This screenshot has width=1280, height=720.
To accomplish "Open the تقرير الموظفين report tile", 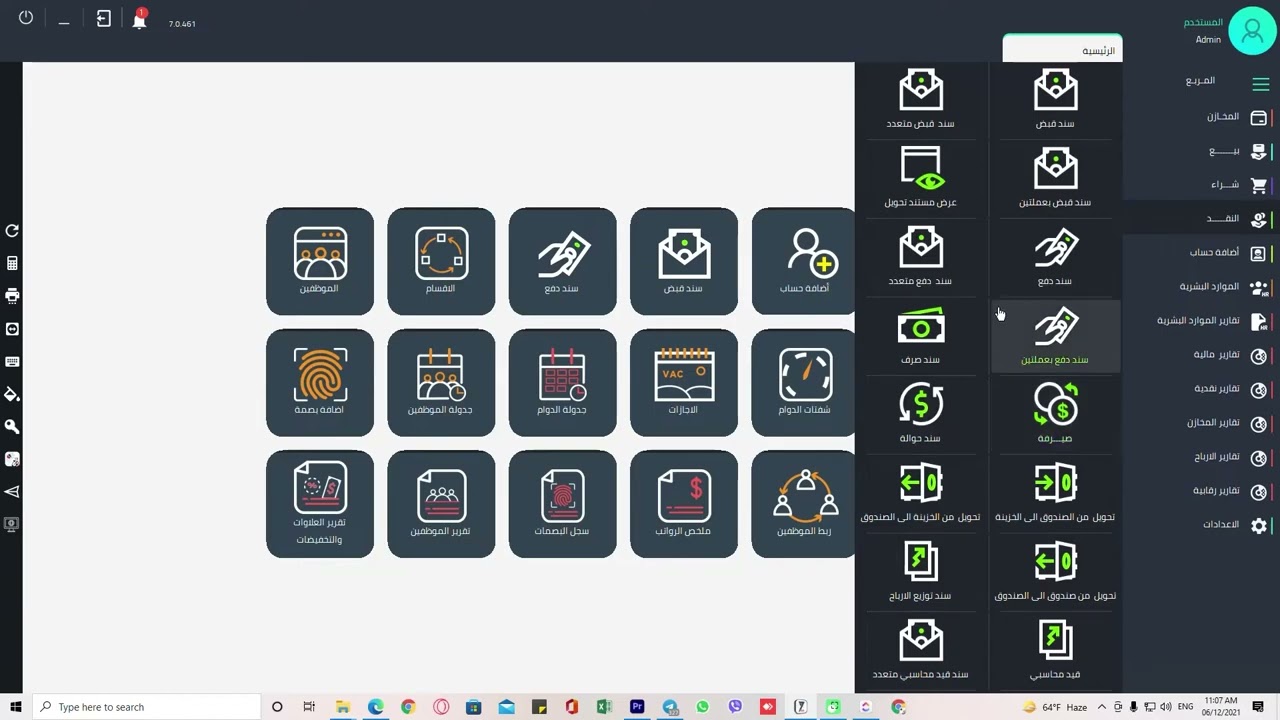I will tap(441, 504).
